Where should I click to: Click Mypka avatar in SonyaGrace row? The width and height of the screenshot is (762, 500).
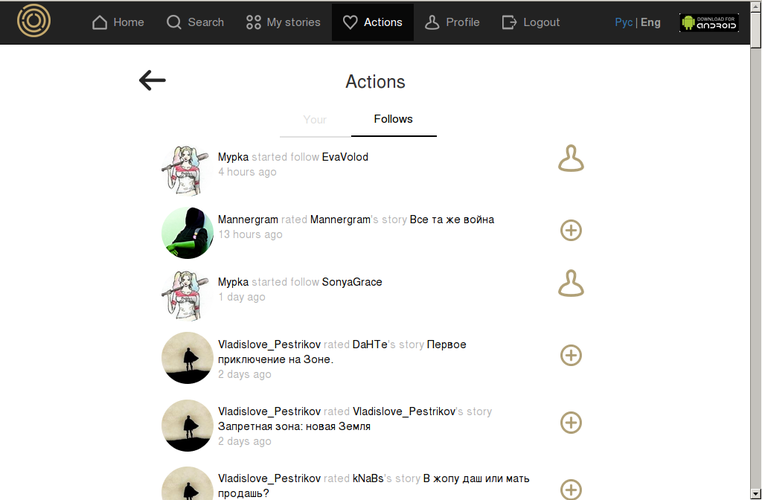tap(187, 295)
